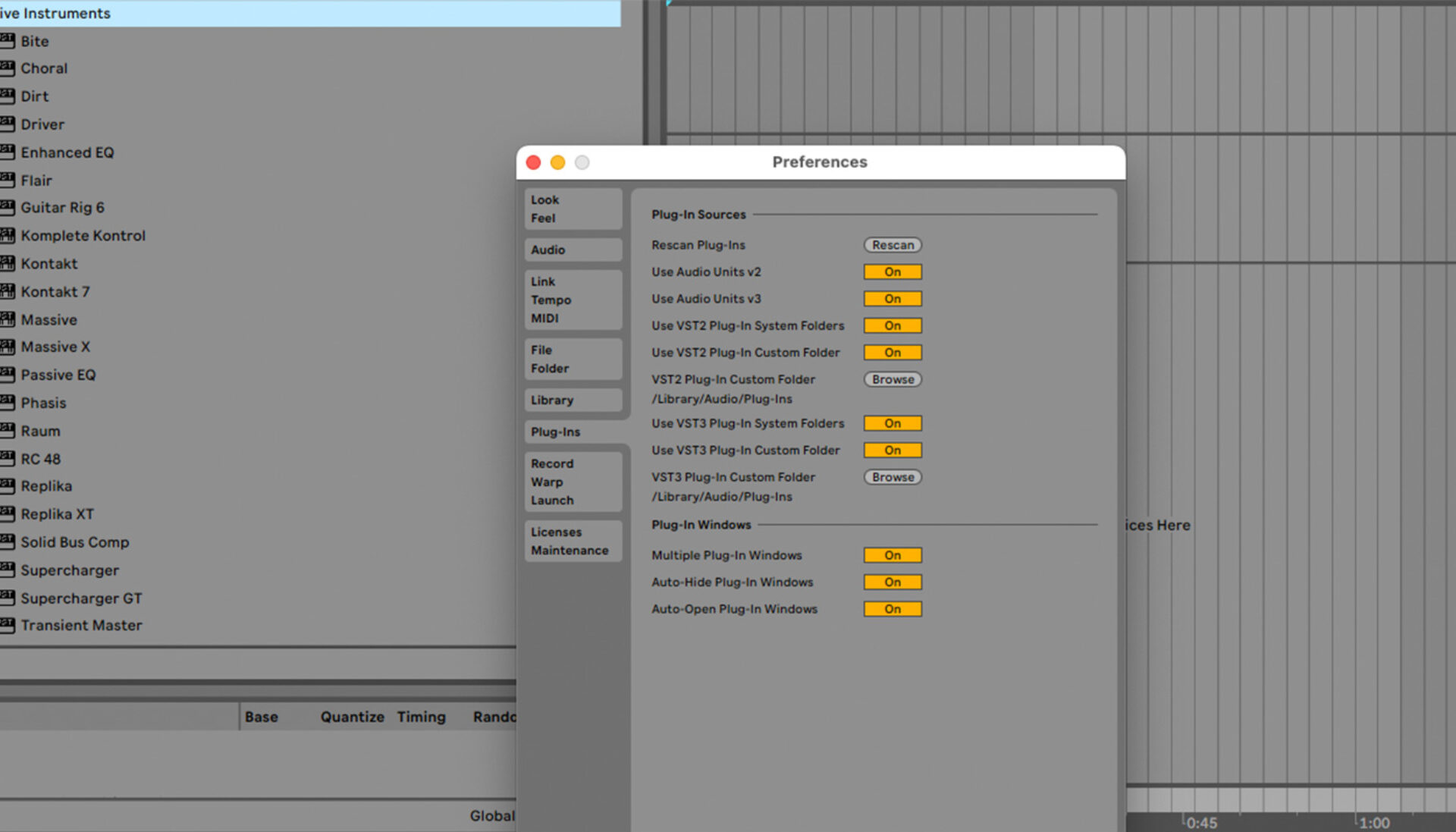Screen dimensions: 1456x832
Task: Select the Raum plug-in icon
Action: pyautogui.click(x=8, y=431)
